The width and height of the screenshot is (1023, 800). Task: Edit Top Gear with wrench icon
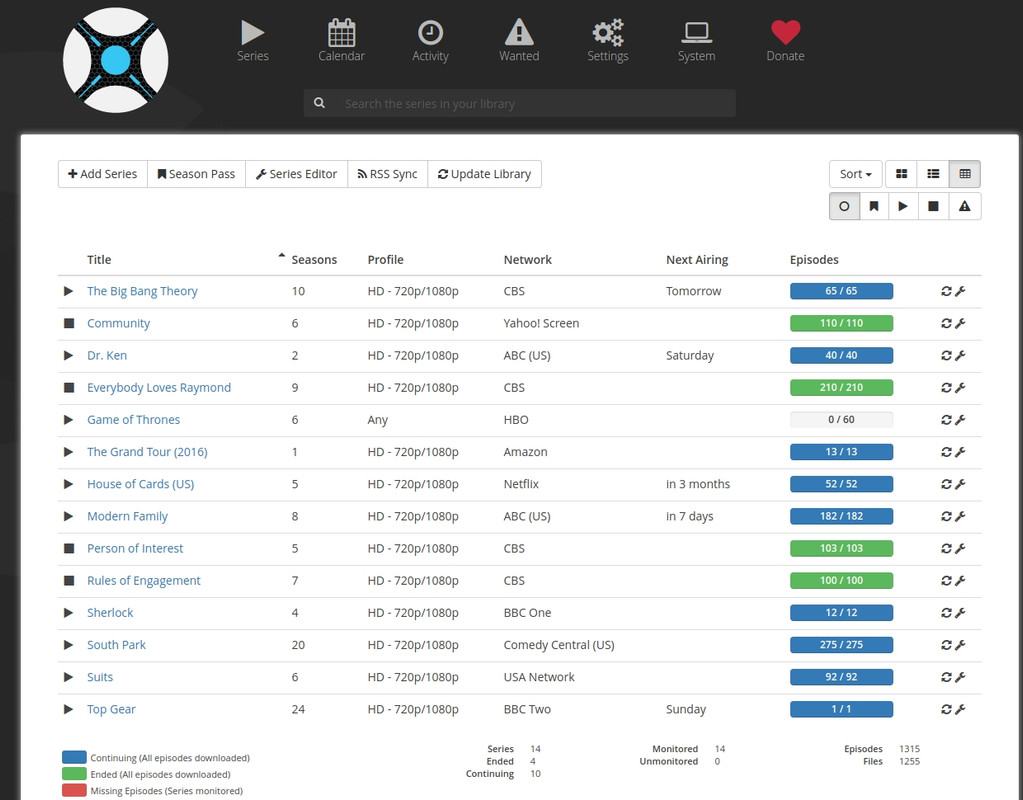click(x=960, y=709)
